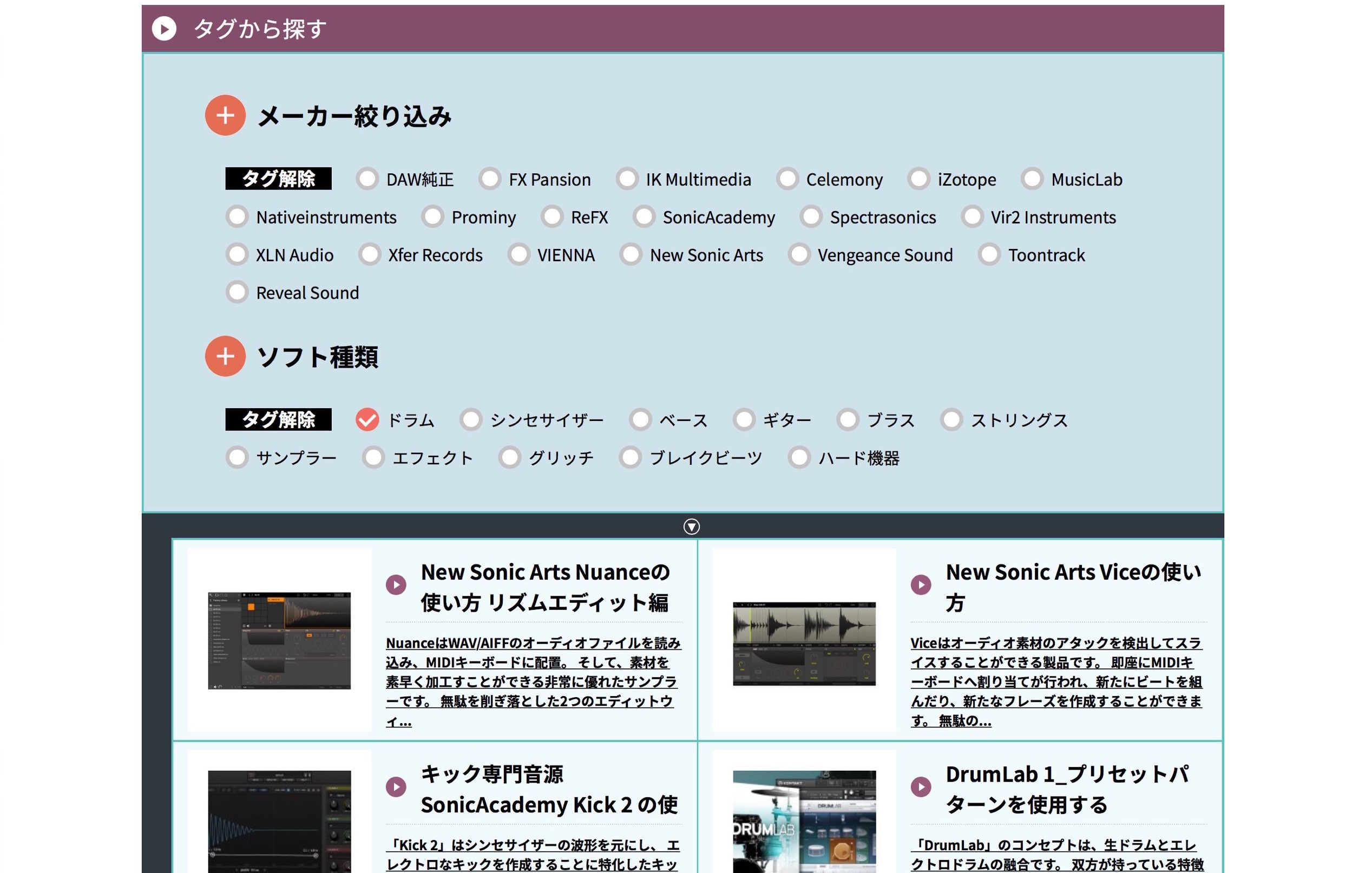Select the ReFX radio button

click(552, 216)
